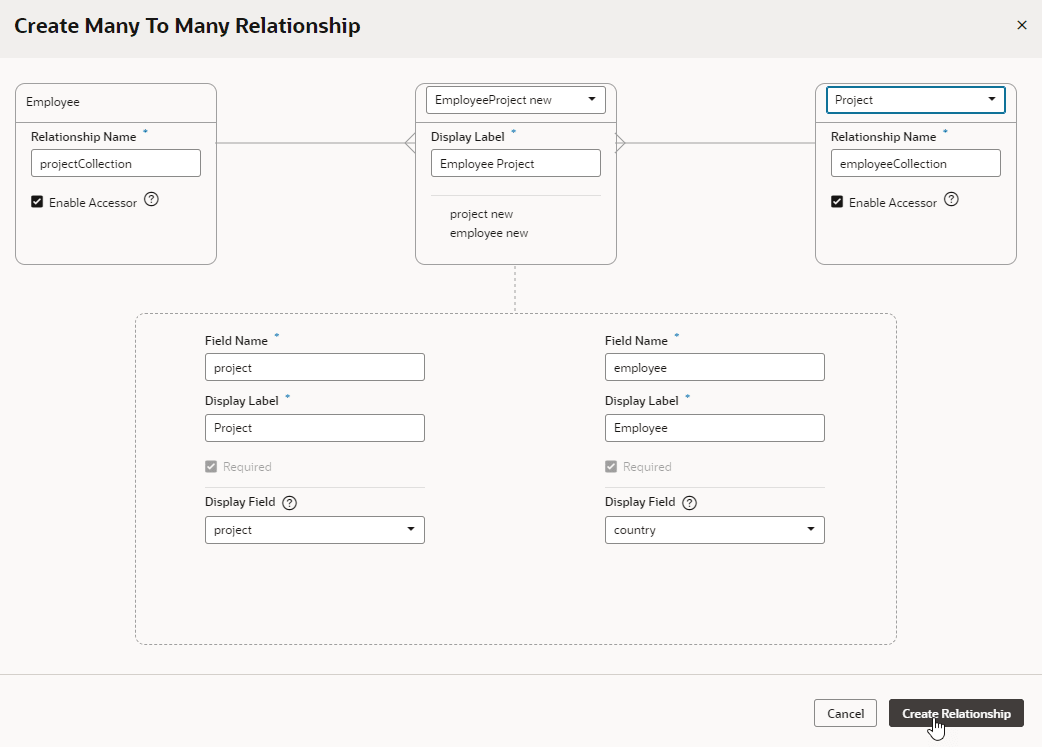
Task: Select the 'employee new' field entry
Action: coord(489,233)
